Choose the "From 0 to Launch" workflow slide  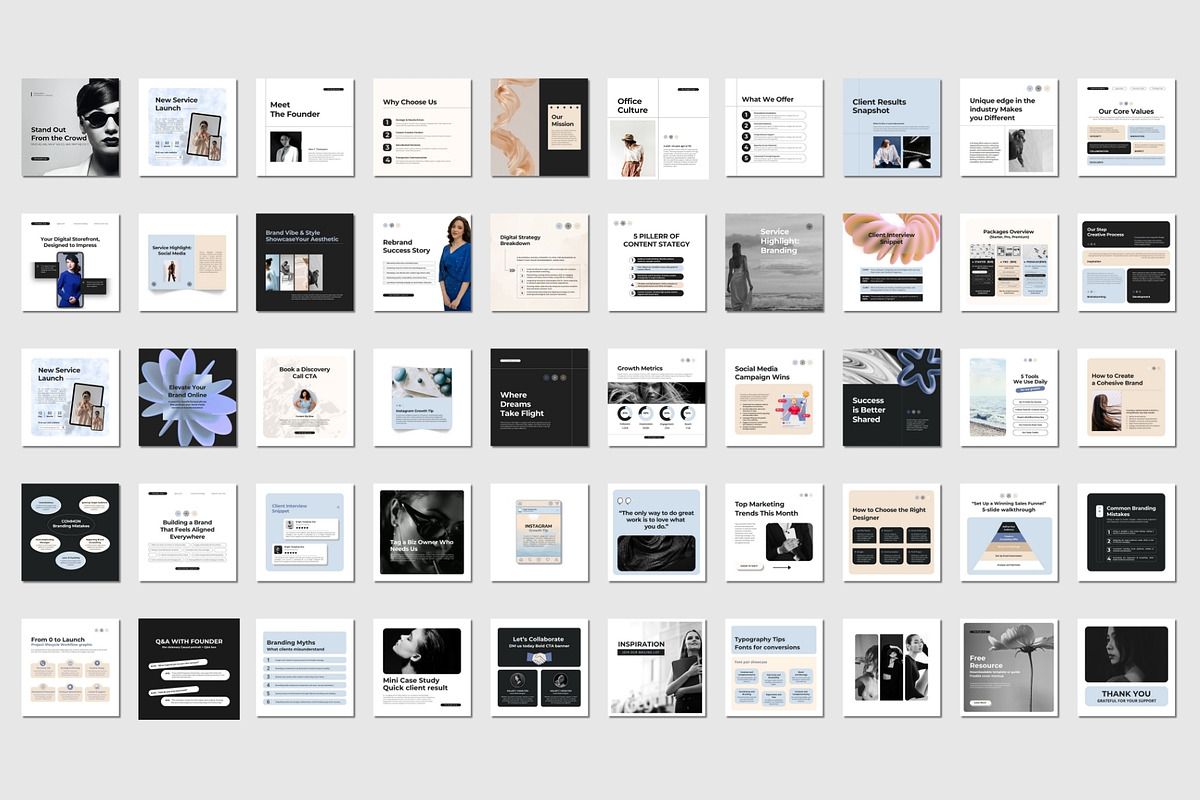pyautogui.click(x=70, y=667)
